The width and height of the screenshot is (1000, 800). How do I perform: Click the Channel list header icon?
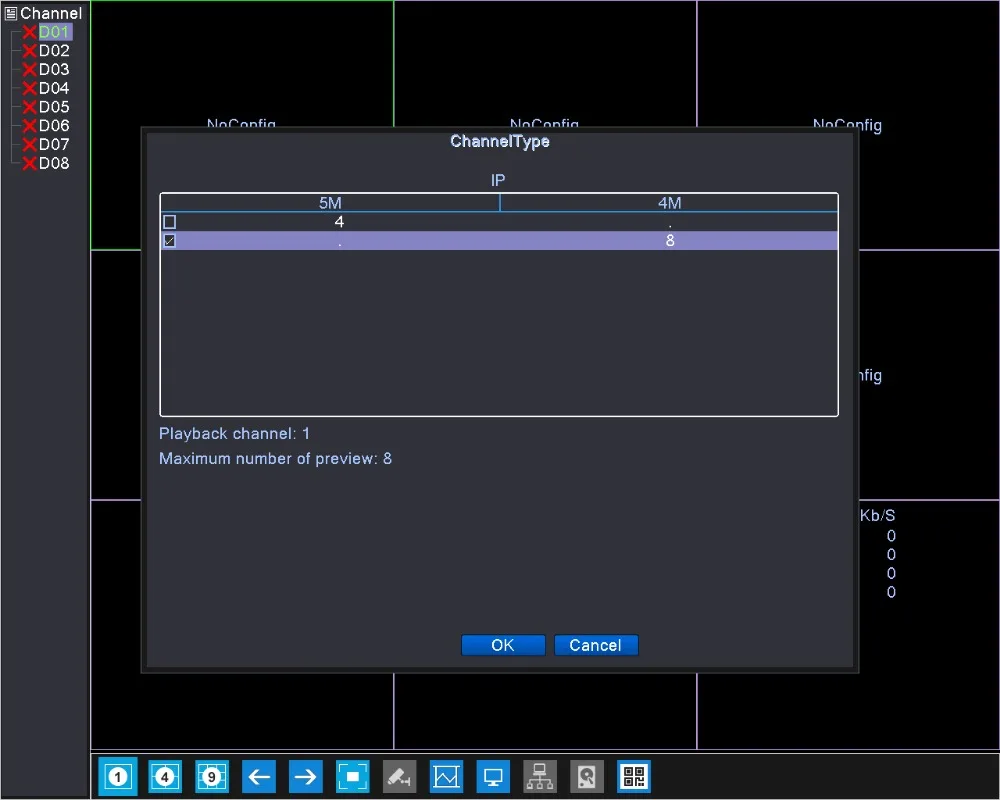coord(10,13)
